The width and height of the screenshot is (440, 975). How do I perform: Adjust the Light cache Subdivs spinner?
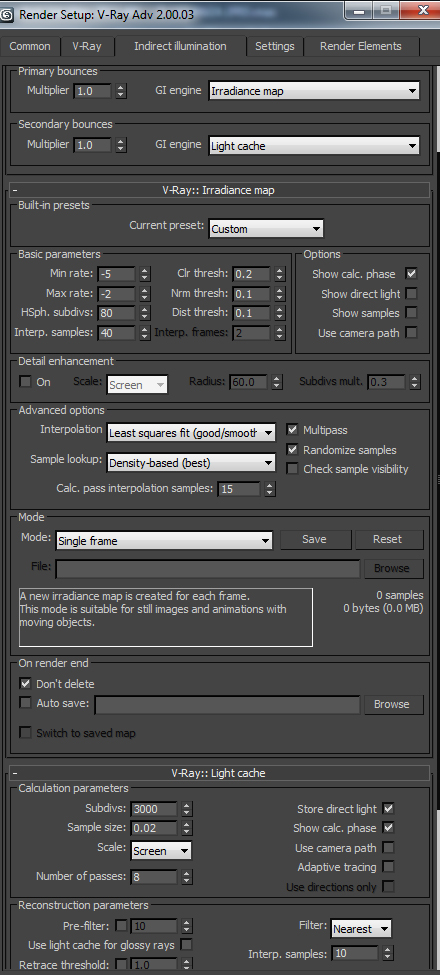pyautogui.click(x=187, y=809)
